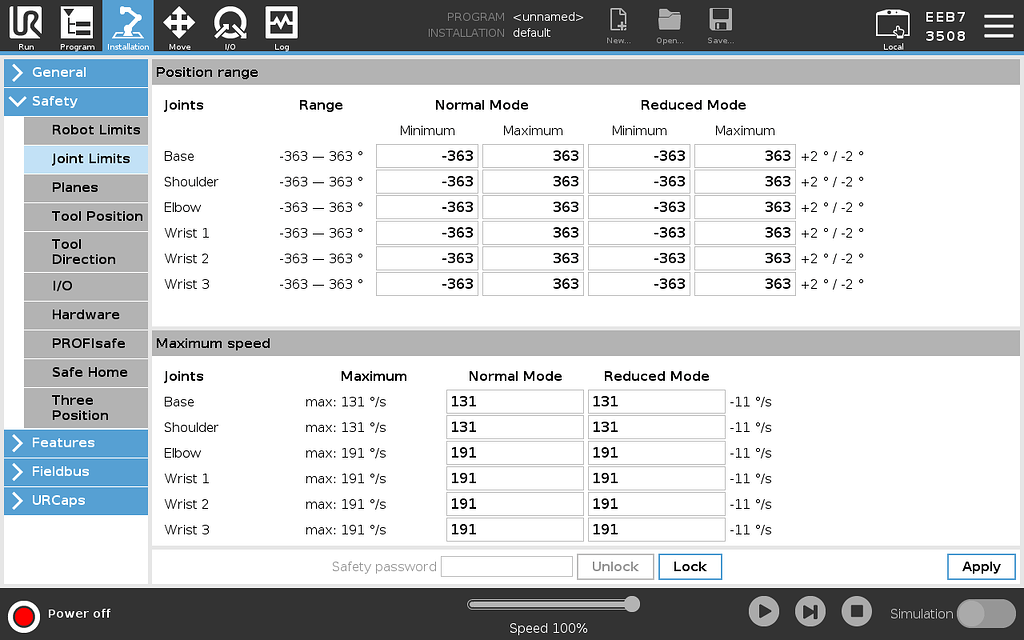This screenshot has height=640, width=1024.
Task: Adjust the Speed slider
Action: [553, 604]
